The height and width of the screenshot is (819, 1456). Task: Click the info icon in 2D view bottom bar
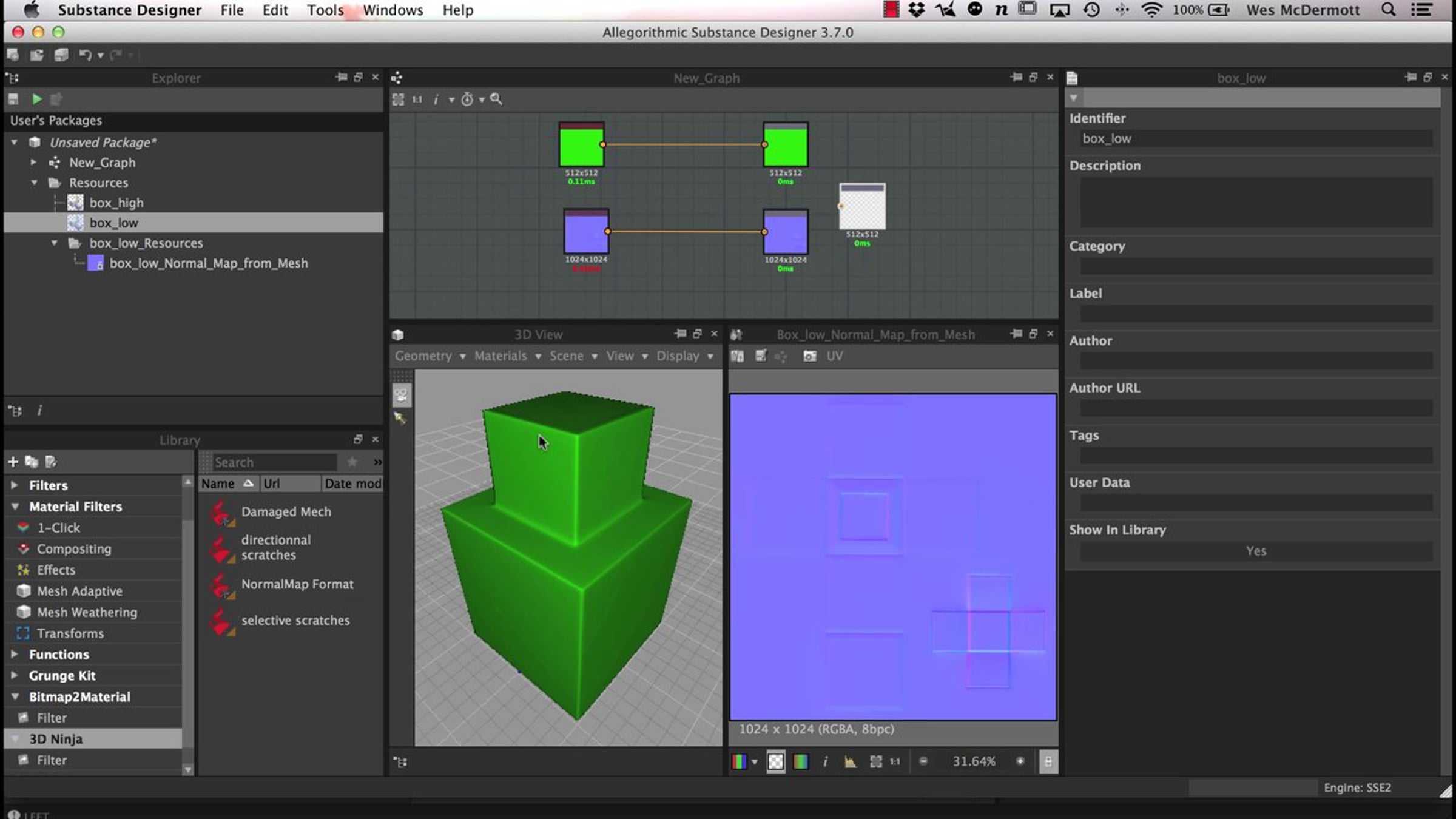pos(825,762)
